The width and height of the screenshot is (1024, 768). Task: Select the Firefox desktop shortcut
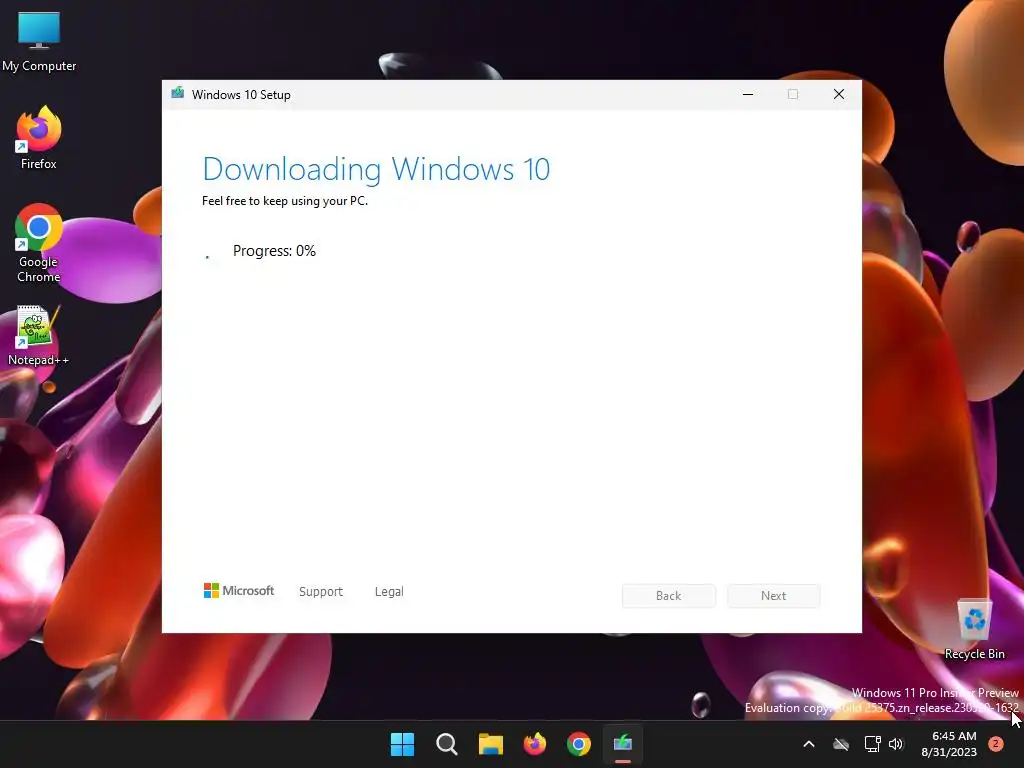point(39,138)
